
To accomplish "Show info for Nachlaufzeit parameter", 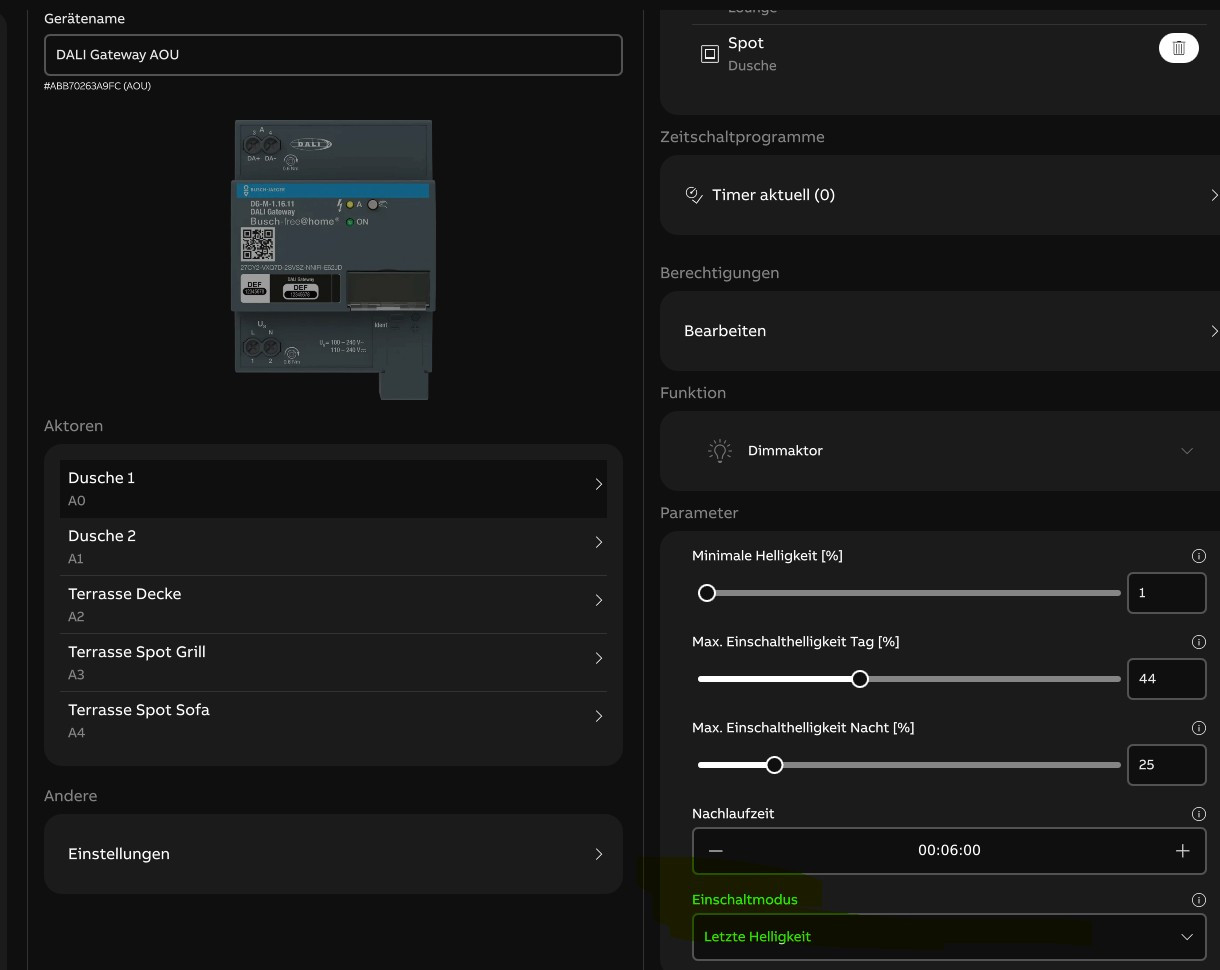I will pyautogui.click(x=1198, y=814).
